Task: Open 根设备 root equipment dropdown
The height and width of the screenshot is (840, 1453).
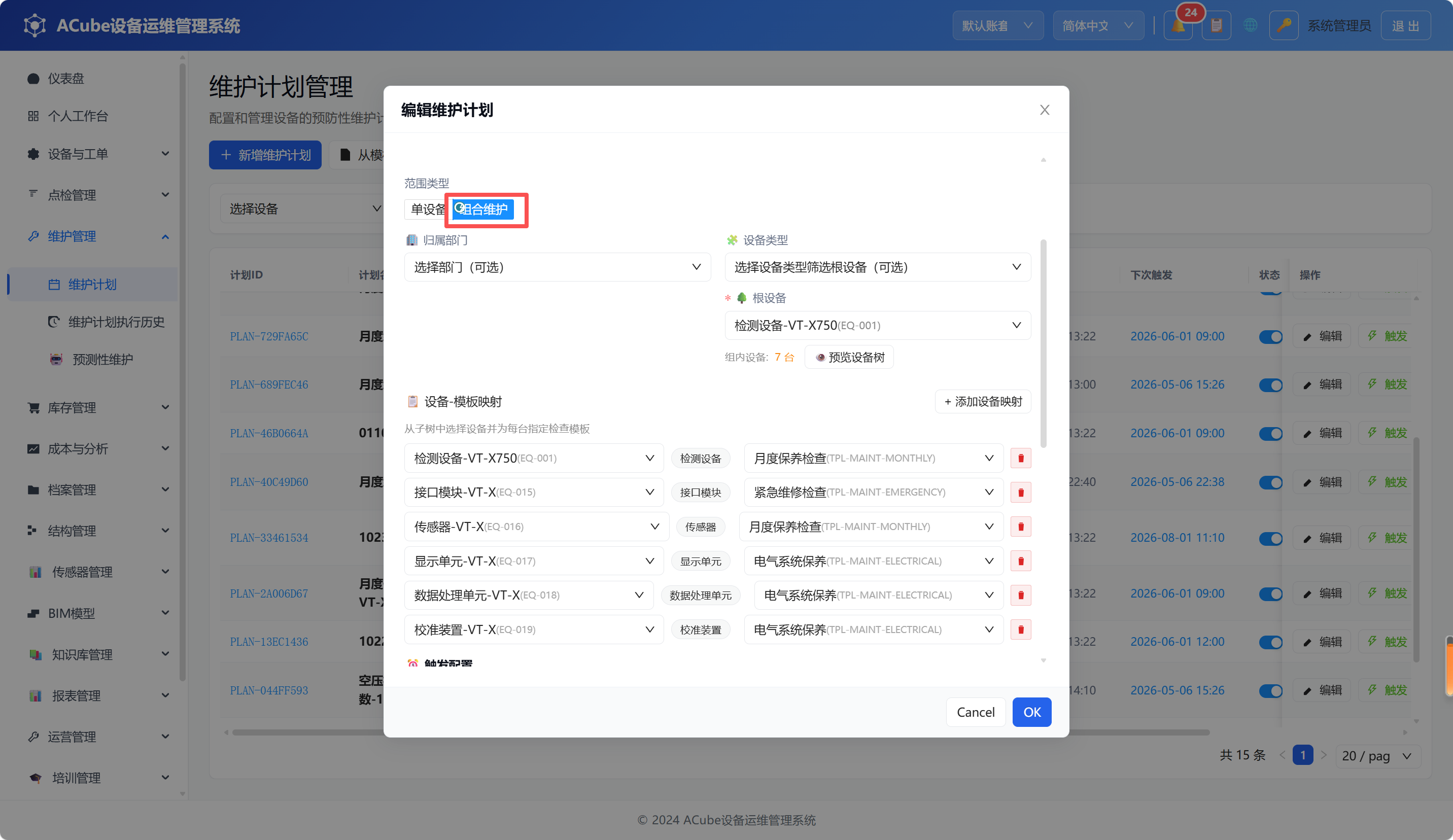Action: [878, 325]
